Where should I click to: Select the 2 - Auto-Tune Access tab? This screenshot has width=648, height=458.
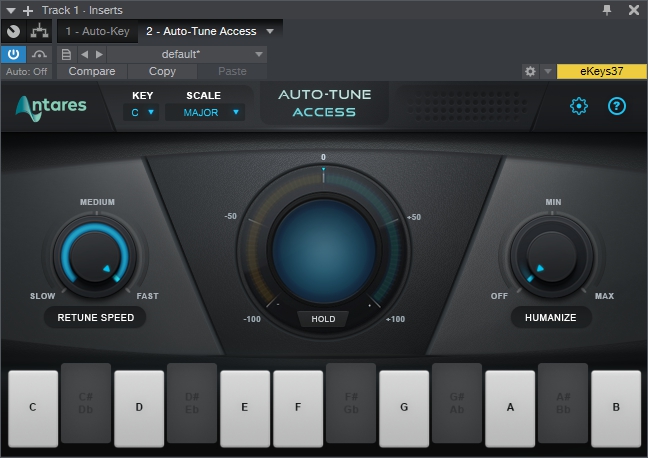click(201, 31)
